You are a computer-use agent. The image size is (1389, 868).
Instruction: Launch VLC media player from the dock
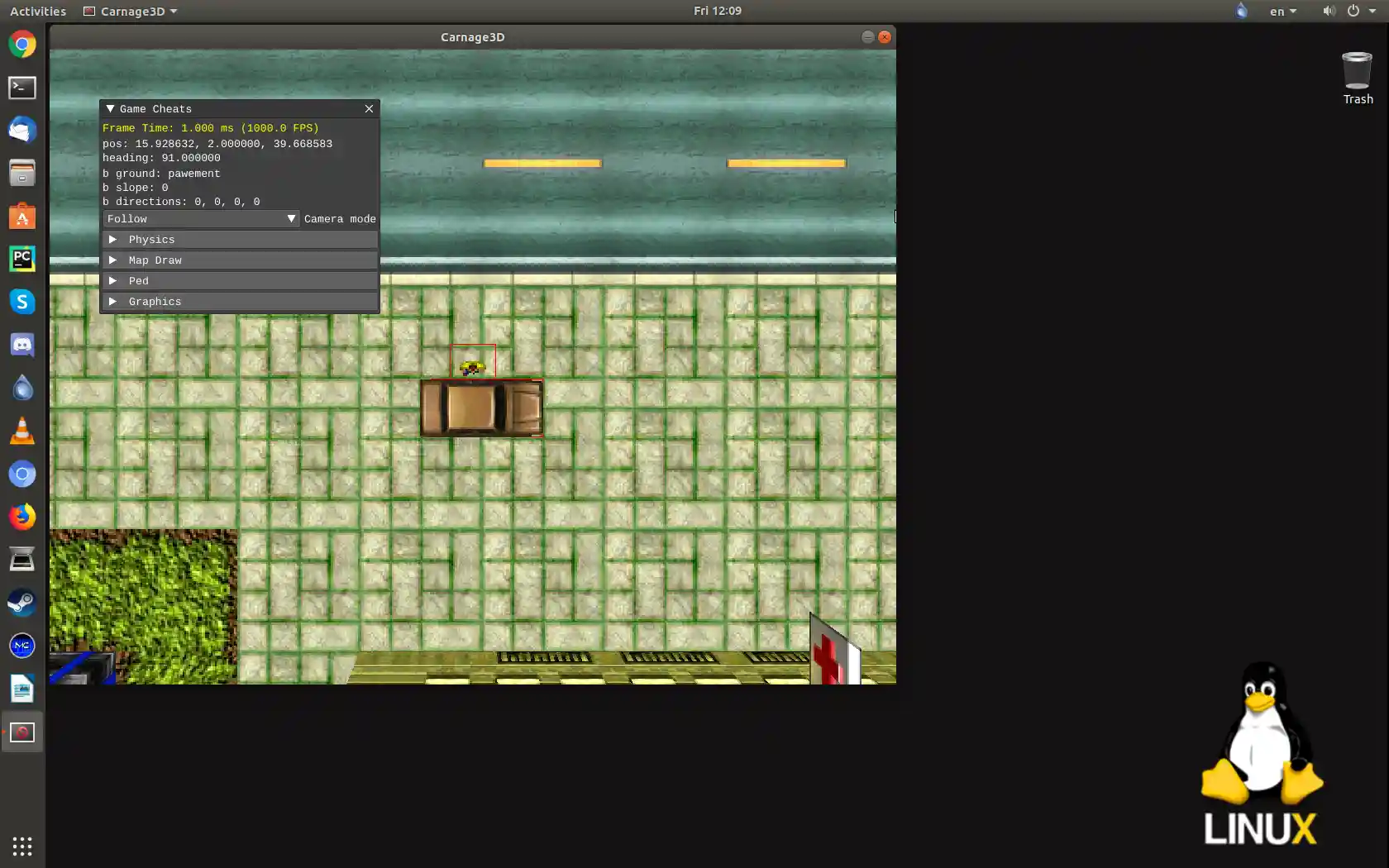point(21,431)
